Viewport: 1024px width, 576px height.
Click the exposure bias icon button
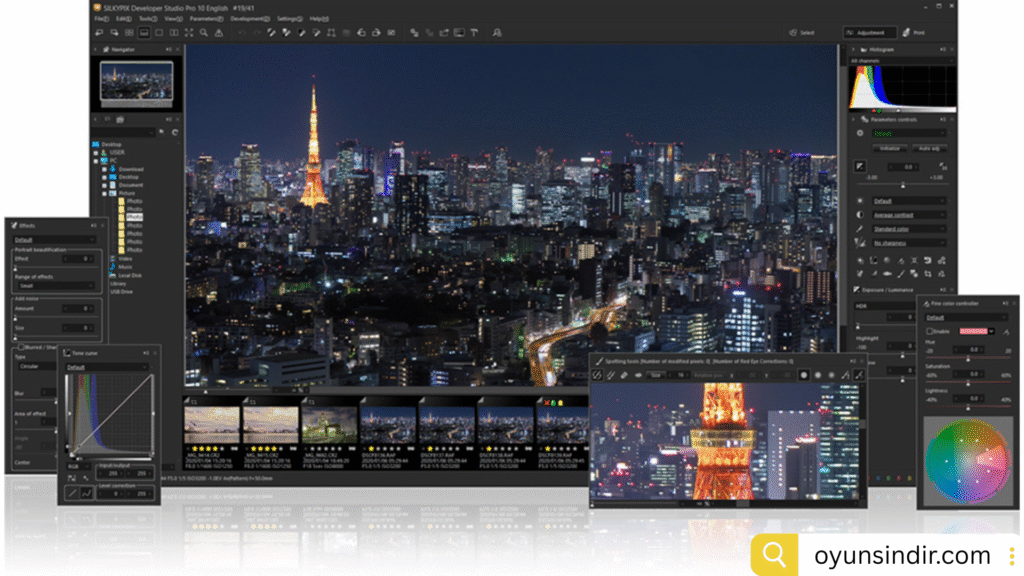(859, 167)
